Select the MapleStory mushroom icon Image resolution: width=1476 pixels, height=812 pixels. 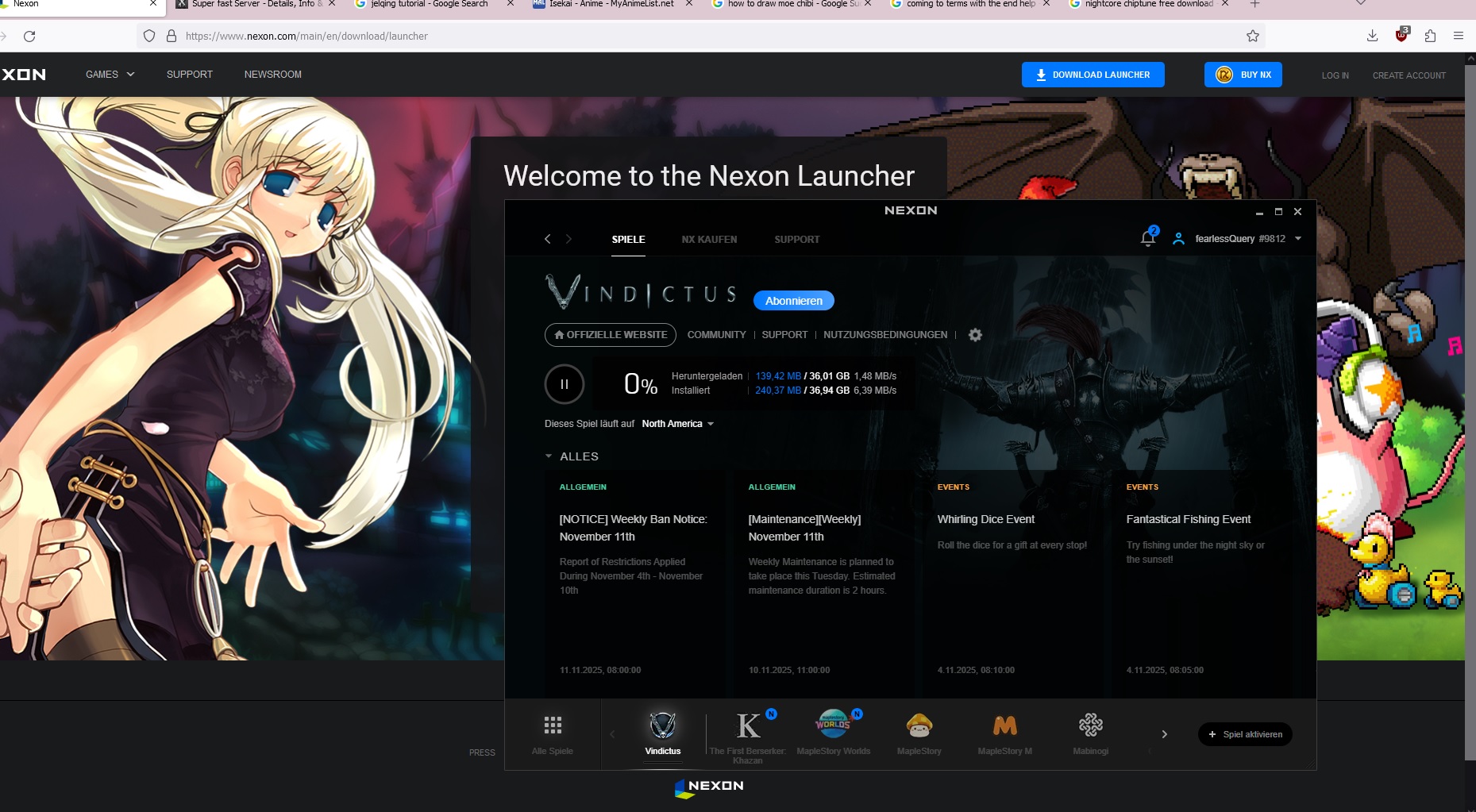click(919, 725)
